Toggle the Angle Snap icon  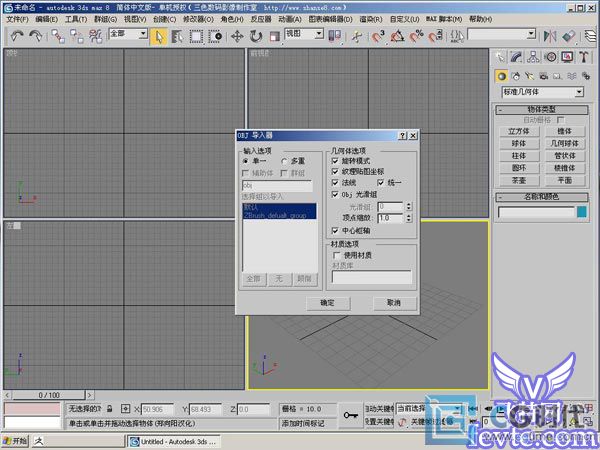(x=398, y=36)
